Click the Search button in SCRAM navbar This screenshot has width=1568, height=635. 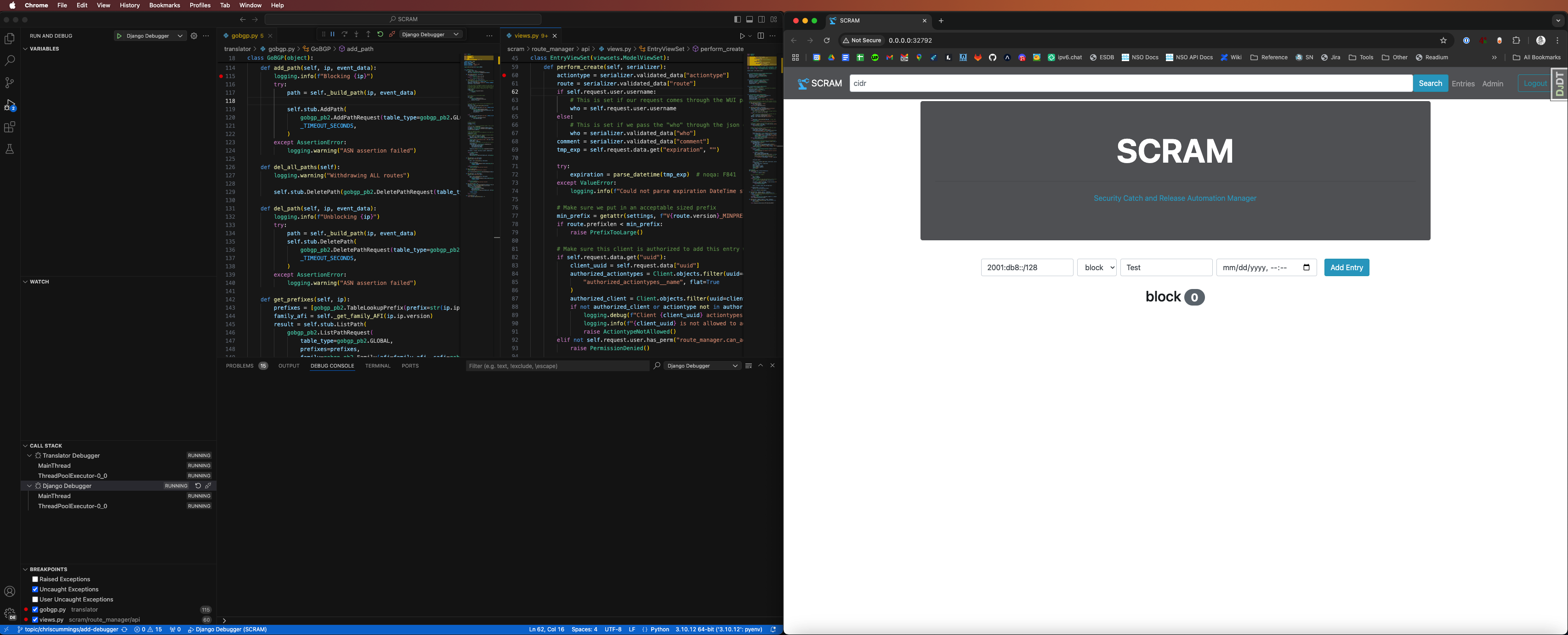[x=1430, y=84]
